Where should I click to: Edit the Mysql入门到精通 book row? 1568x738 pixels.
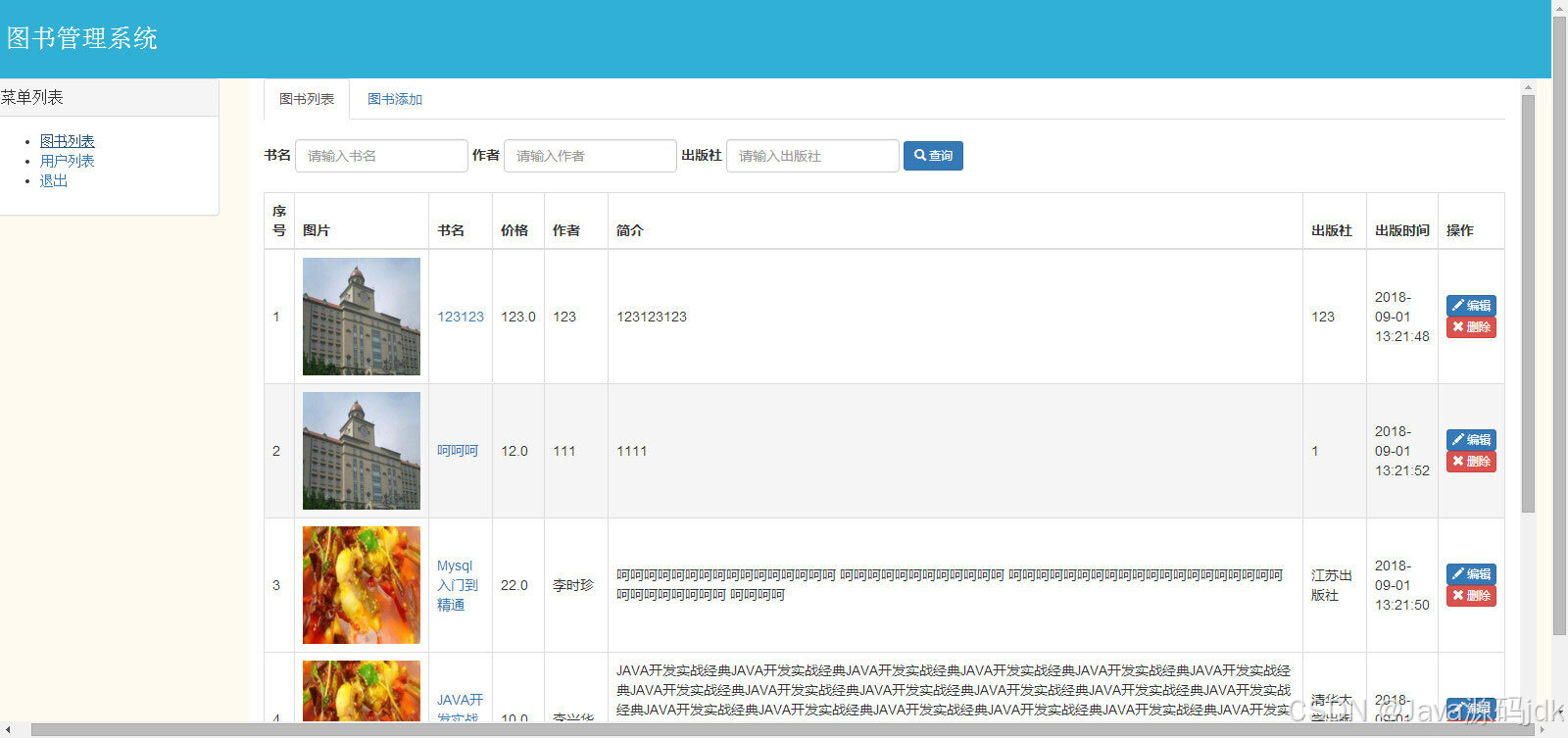(1471, 574)
